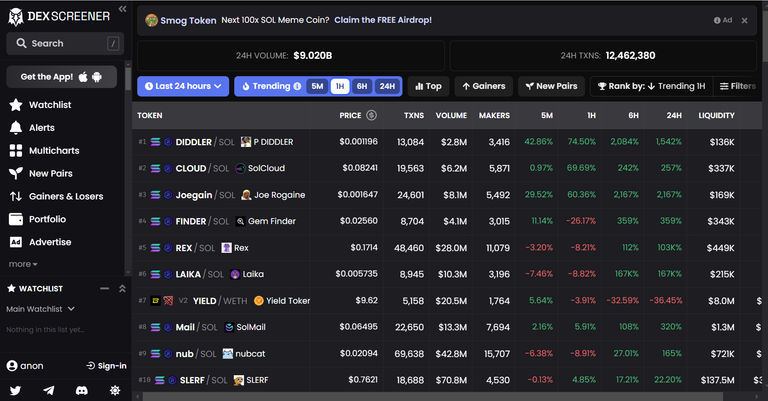Select the Gainers tab

coord(483,86)
